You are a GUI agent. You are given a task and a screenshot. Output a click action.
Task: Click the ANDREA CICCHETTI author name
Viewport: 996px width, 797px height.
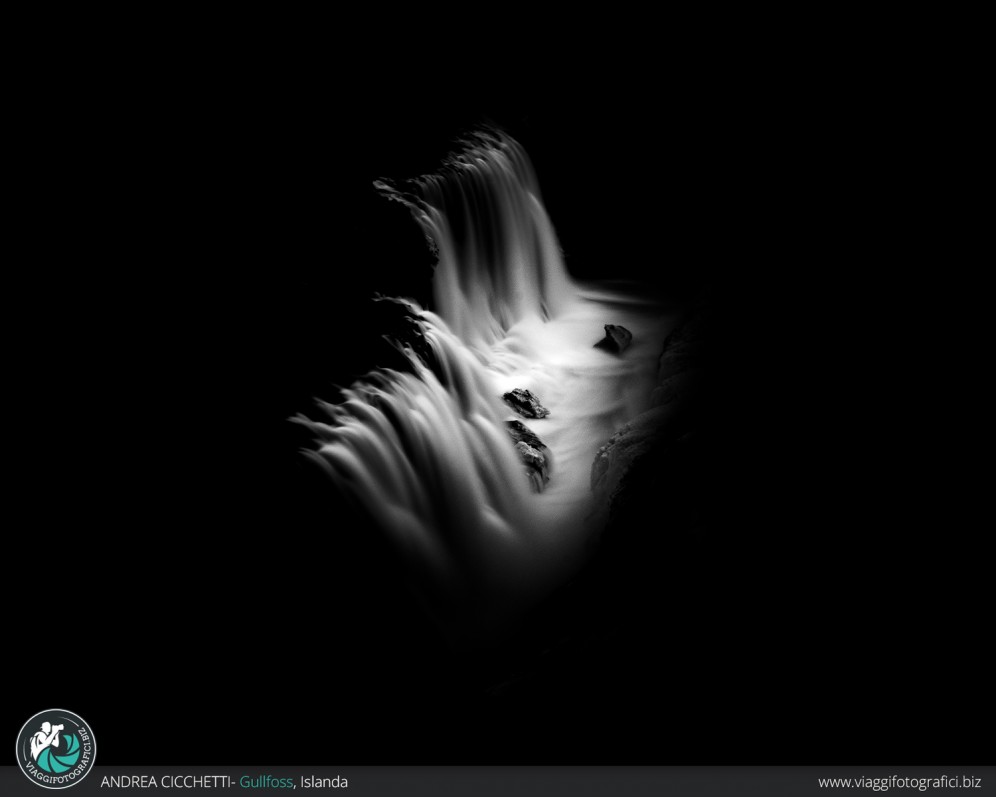pyautogui.click(x=166, y=782)
